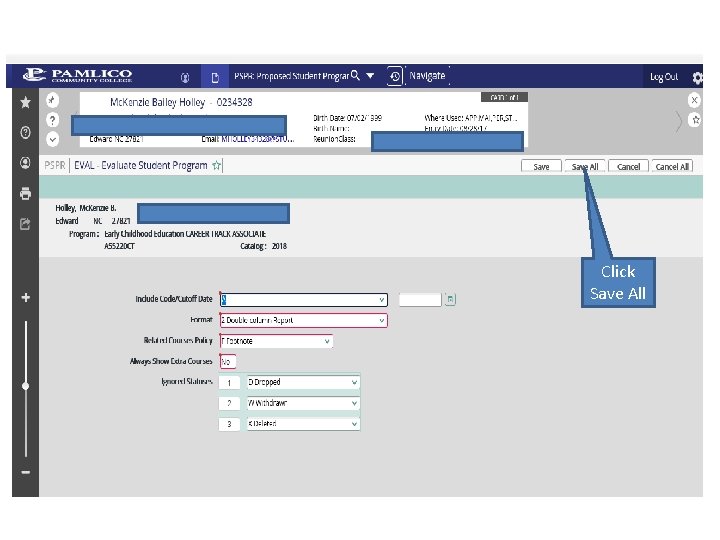Screen dimensions: 720x540
Task: Favorite the person with star icon
Action: click(x=695, y=120)
